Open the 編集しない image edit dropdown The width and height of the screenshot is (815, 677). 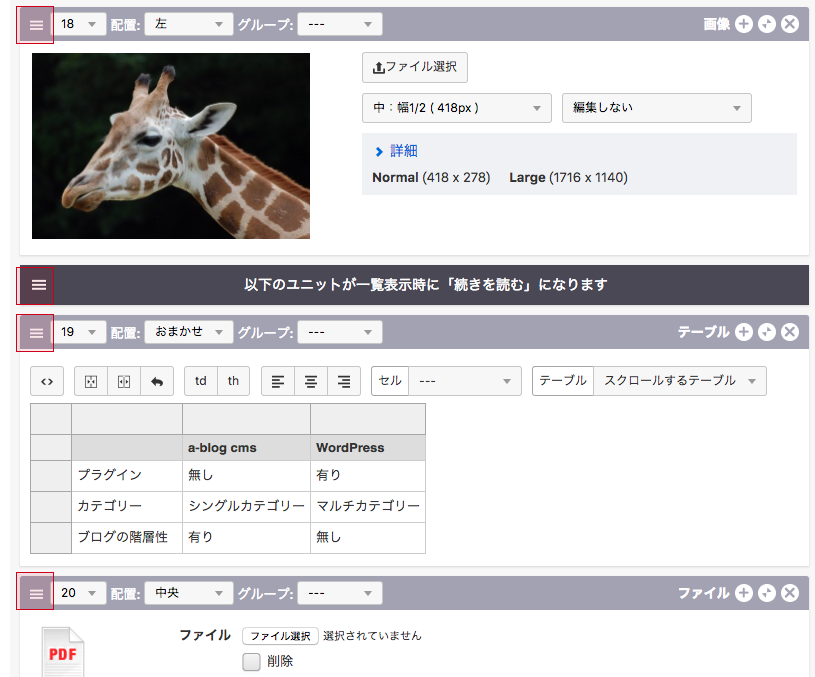(x=656, y=108)
